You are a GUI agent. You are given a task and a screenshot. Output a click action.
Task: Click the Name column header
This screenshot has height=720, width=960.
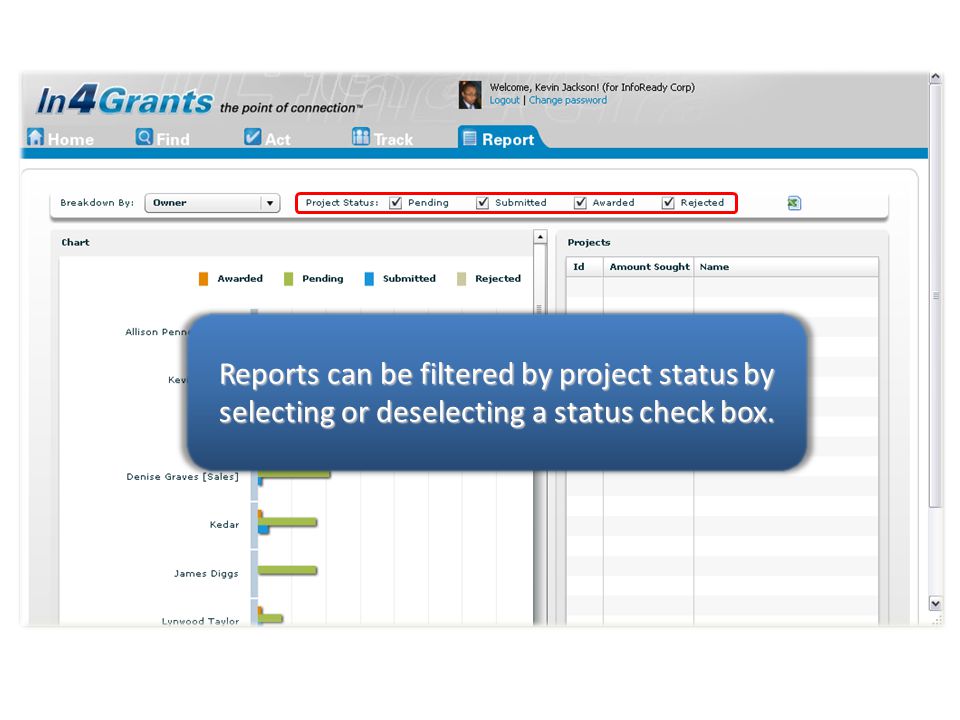(x=786, y=267)
